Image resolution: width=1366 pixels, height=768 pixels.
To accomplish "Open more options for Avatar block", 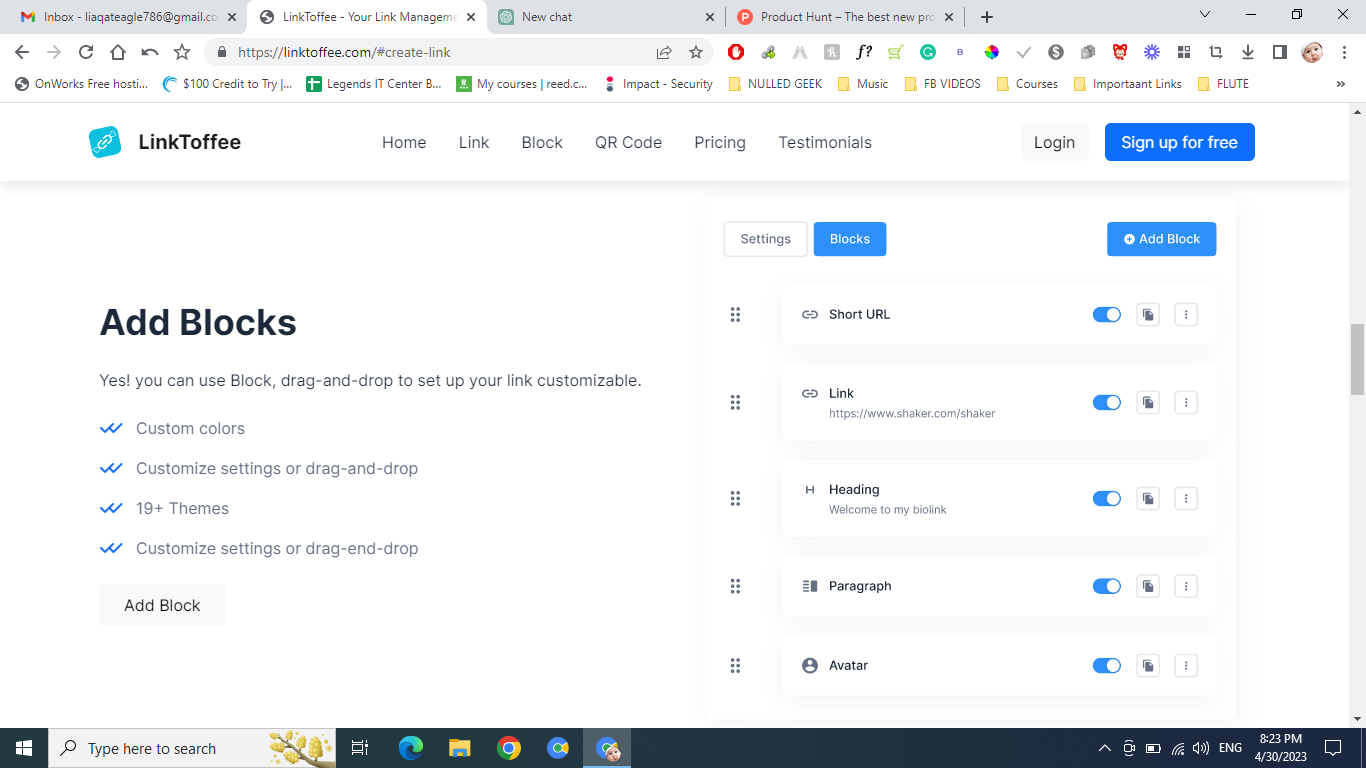I will click(x=1186, y=665).
